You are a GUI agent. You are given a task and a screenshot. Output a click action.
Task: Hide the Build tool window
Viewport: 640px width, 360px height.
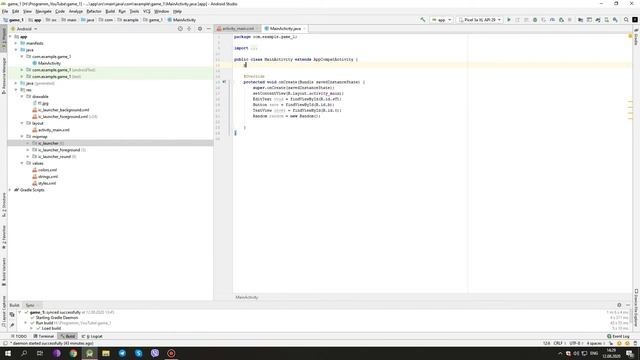tap(628, 305)
